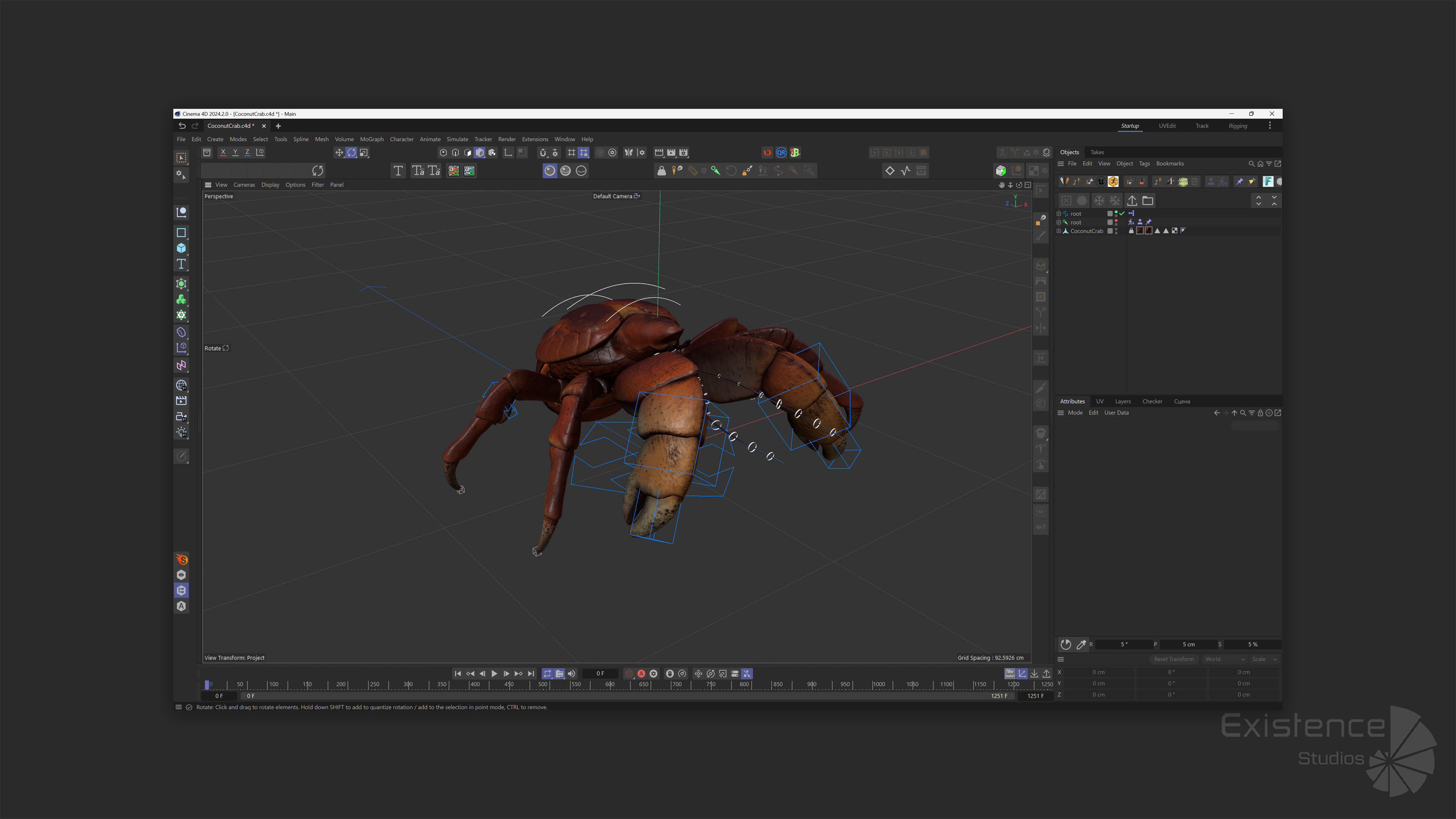This screenshot has width=1456, height=819.
Task: Click the green-white cube asset icon
Action: click(1001, 171)
